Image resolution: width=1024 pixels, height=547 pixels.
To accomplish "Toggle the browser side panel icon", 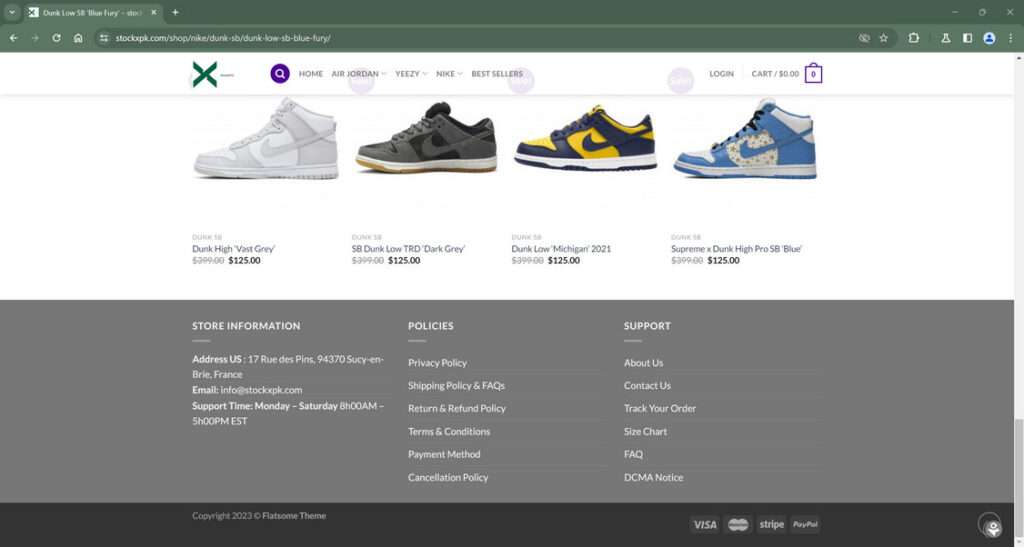I will 967,38.
